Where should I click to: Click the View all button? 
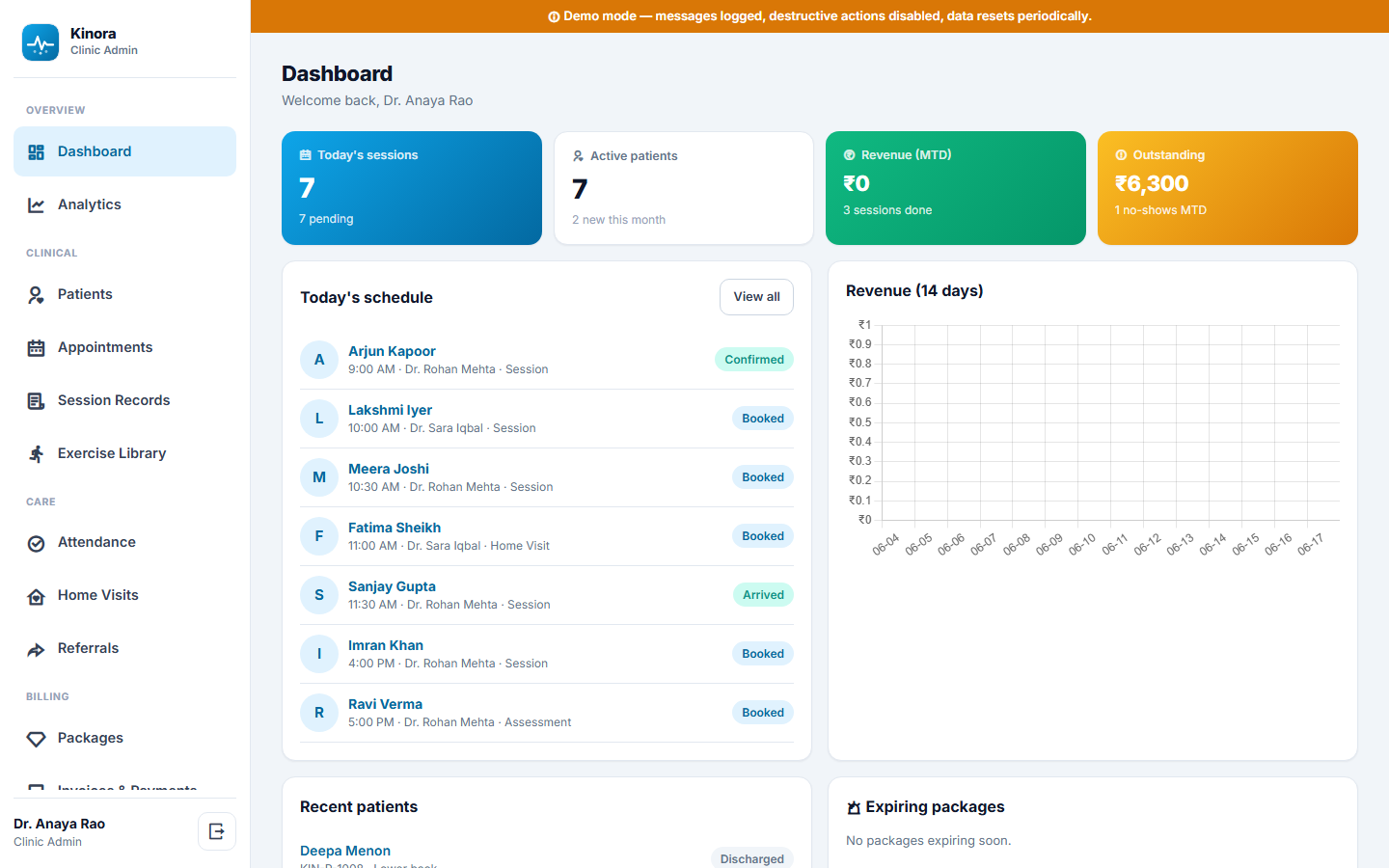[x=756, y=297]
